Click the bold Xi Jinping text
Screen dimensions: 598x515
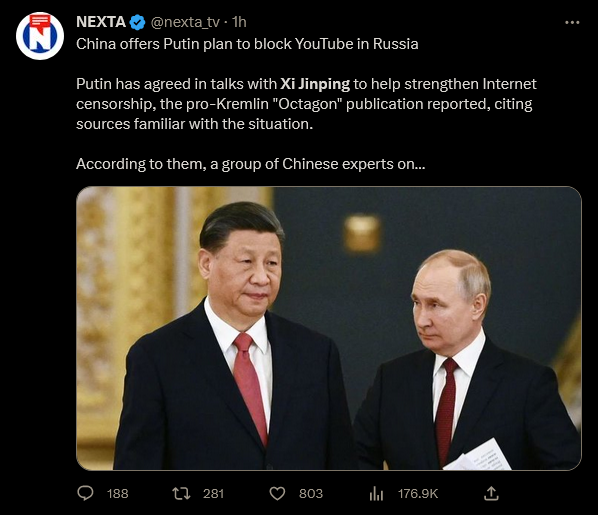pyautogui.click(x=315, y=84)
